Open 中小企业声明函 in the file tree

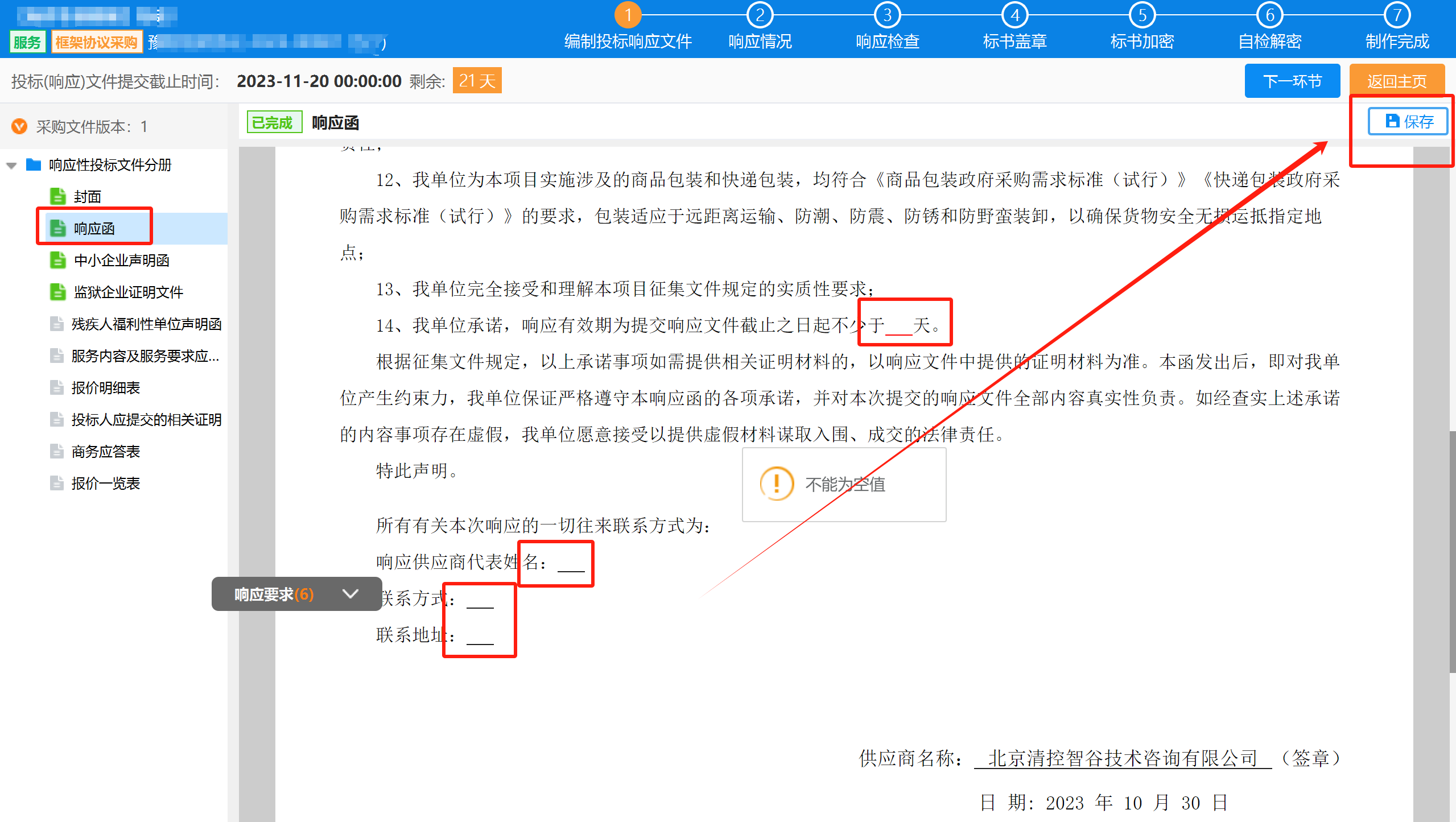122,261
